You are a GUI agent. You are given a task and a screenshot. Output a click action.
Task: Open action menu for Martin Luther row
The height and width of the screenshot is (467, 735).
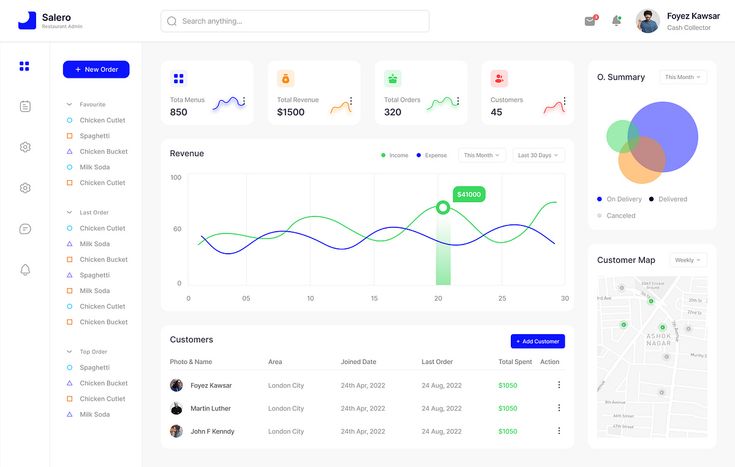click(559, 408)
